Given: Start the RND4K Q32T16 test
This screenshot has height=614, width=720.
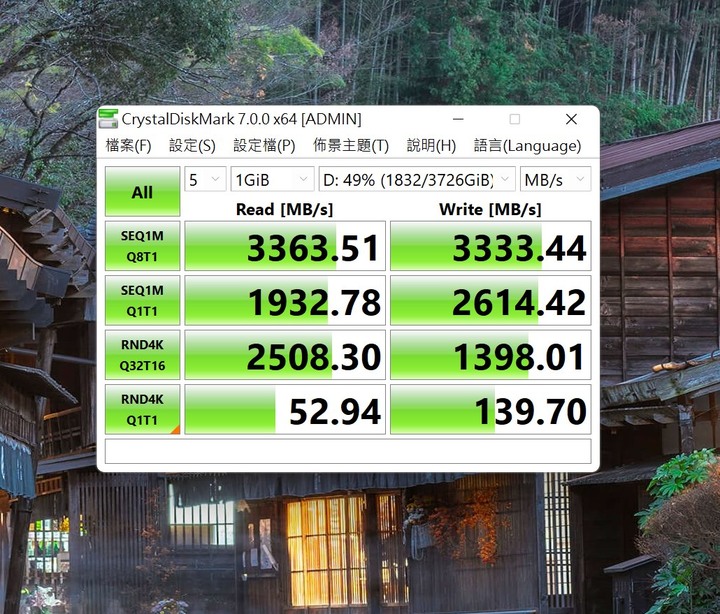Looking at the screenshot, I should pyautogui.click(x=142, y=355).
